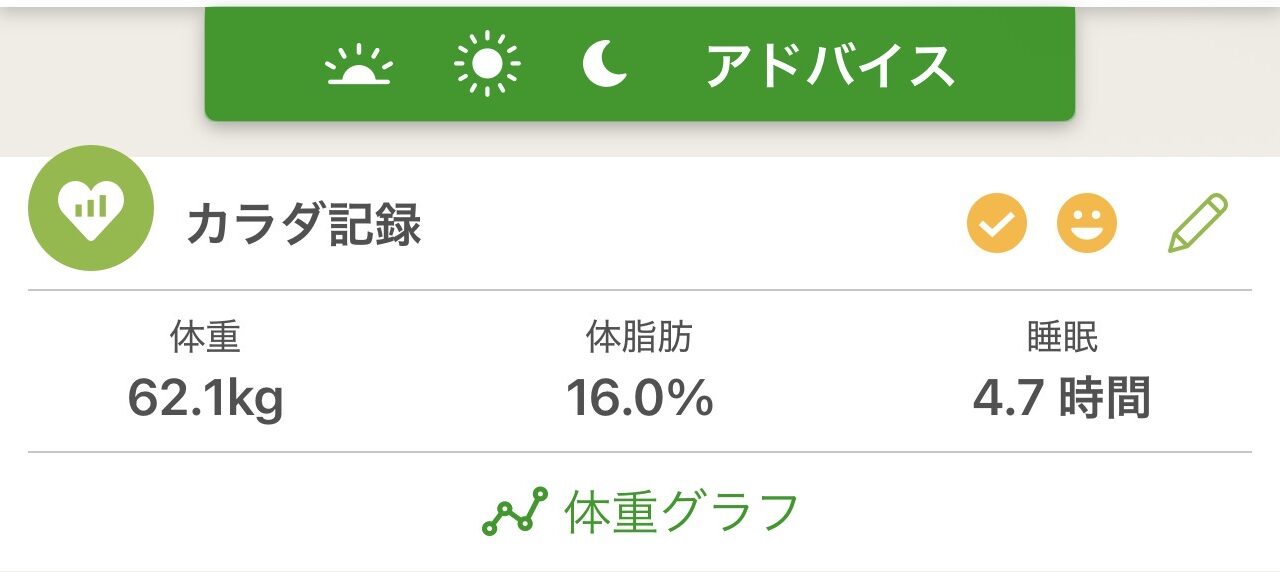Tap the 睡眠 sleep label
This screenshot has width=1280, height=572.
pyautogui.click(x=1062, y=338)
